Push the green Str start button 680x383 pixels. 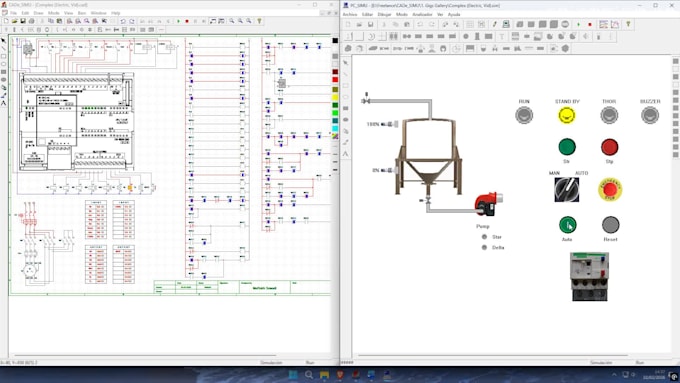point(567,147)
